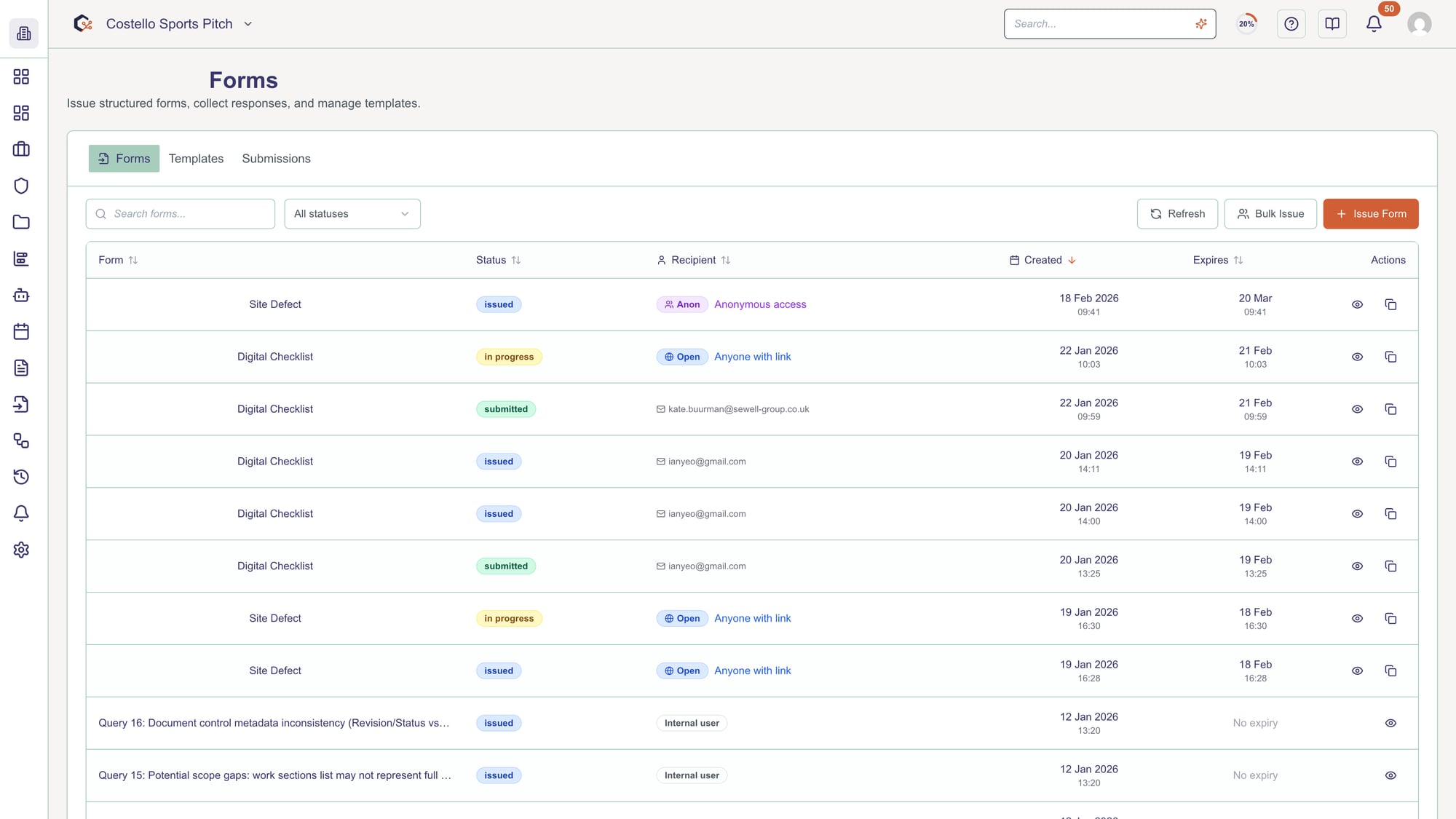Open notifications via the bell icon

pos(1373,23)
